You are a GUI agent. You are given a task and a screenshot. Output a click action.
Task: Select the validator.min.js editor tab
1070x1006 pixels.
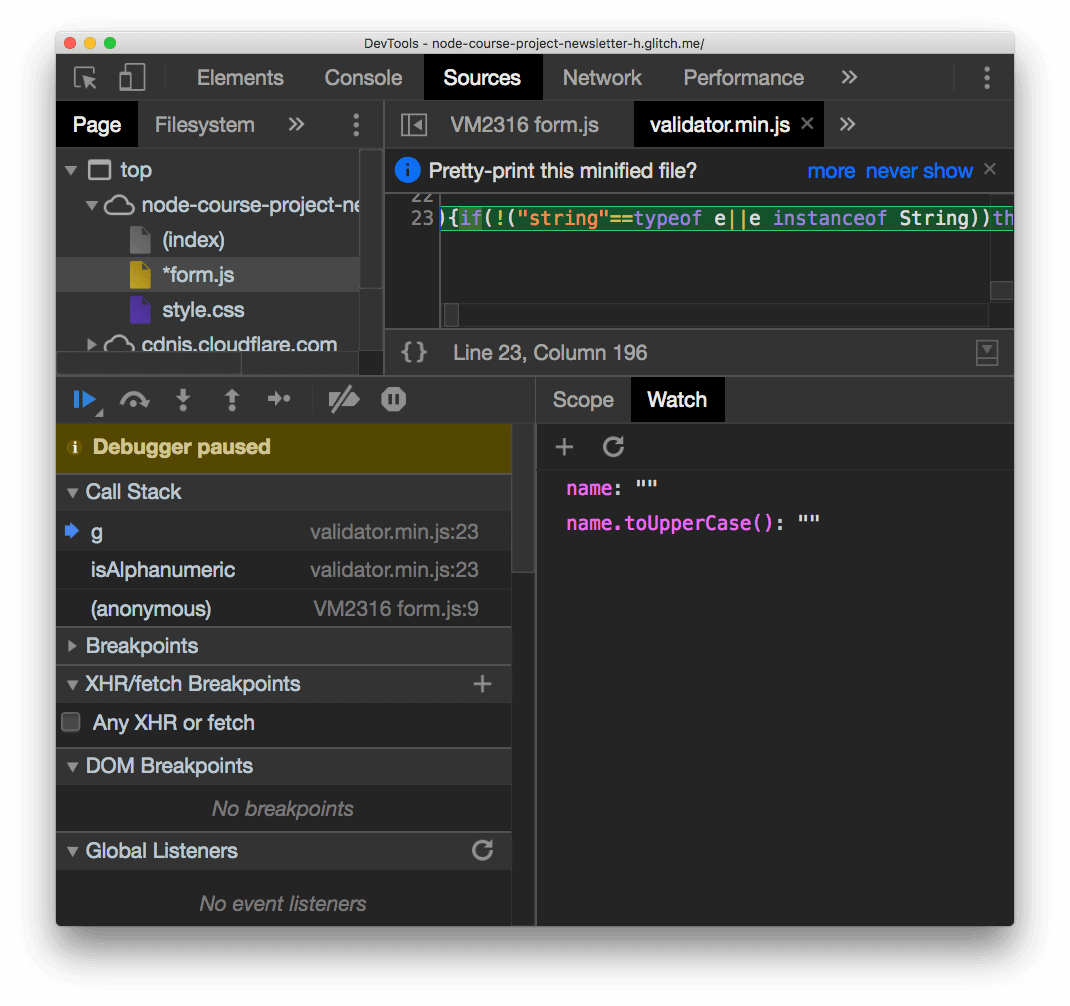[719, 125]
